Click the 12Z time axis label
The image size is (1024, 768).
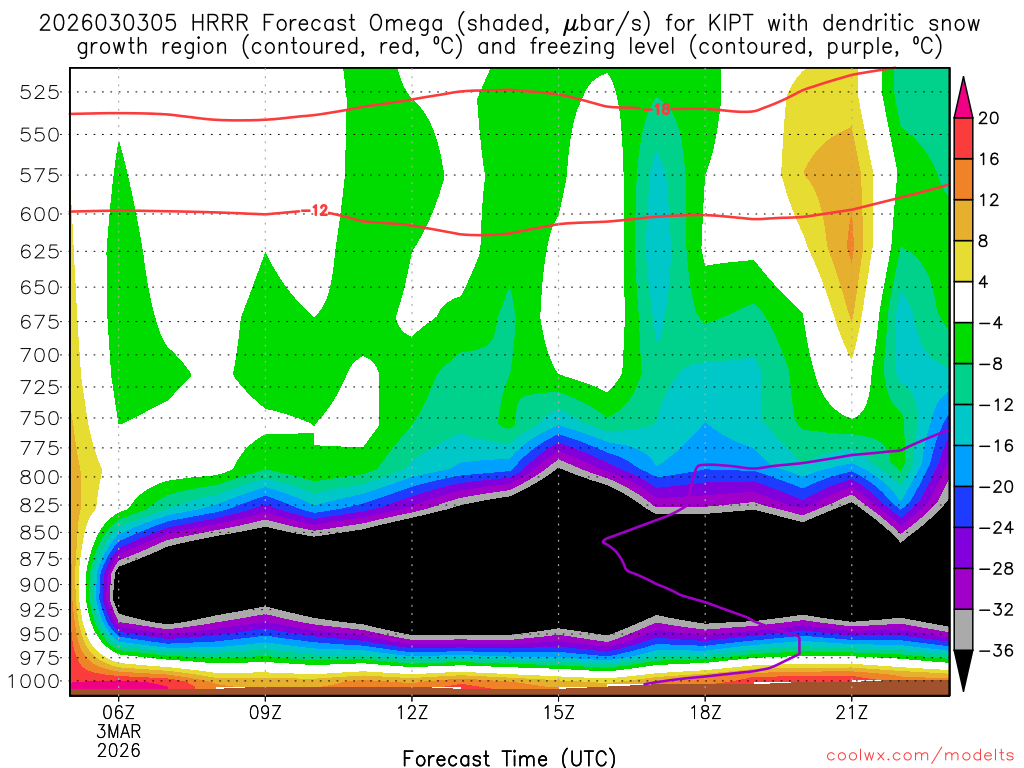[x=412, y=712]
